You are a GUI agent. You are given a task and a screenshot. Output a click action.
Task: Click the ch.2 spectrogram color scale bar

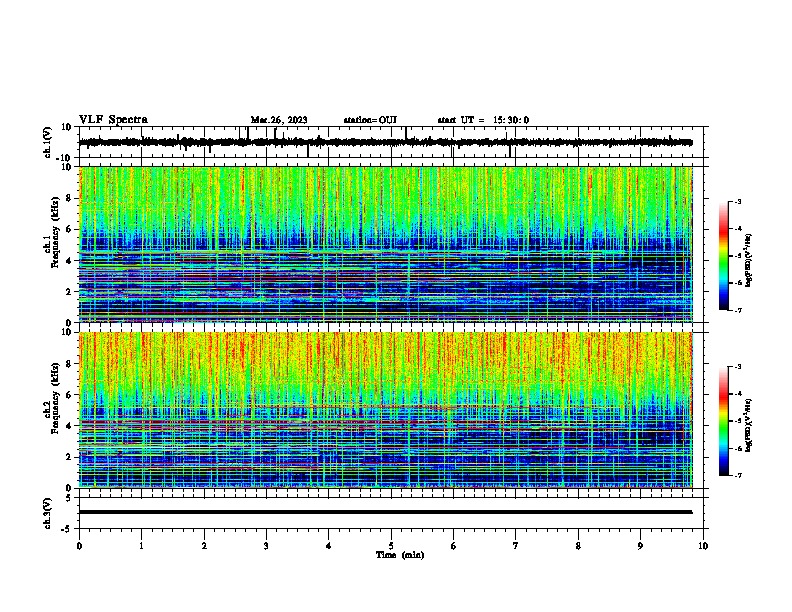723,421
